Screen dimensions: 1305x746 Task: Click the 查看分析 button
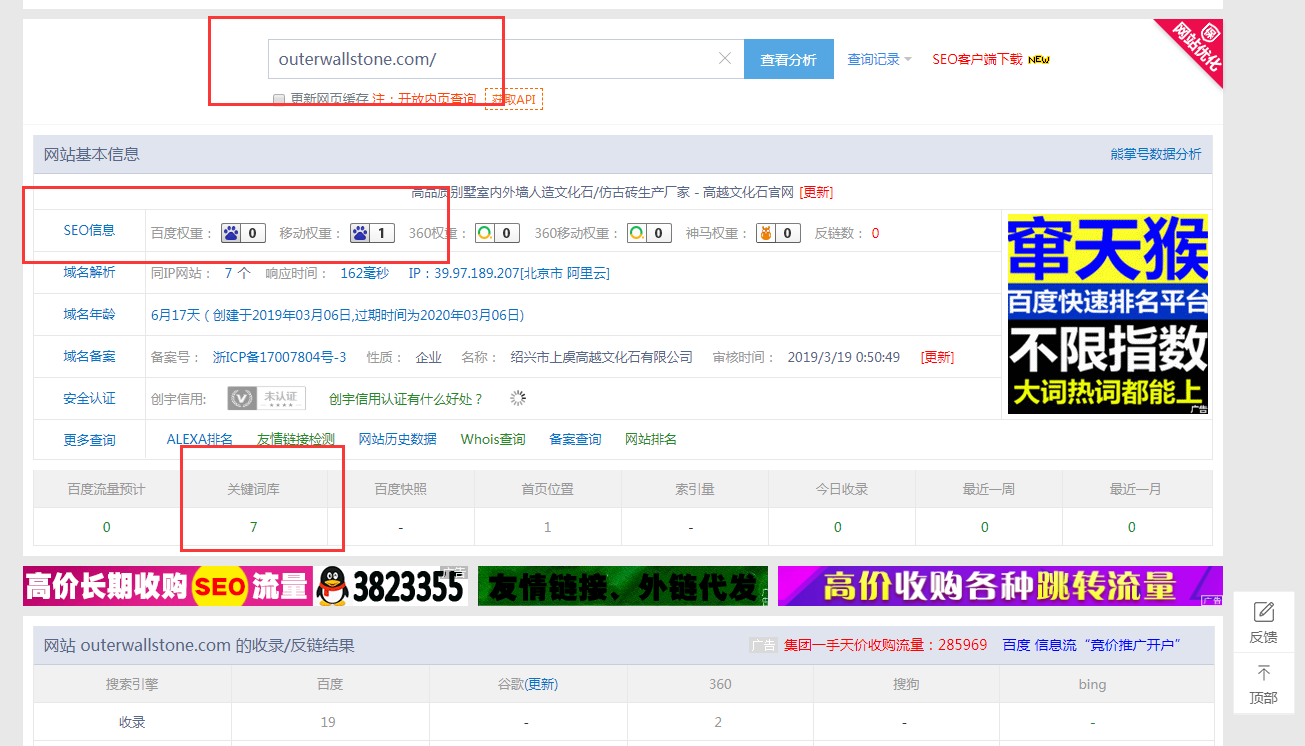tap(789, 59)
